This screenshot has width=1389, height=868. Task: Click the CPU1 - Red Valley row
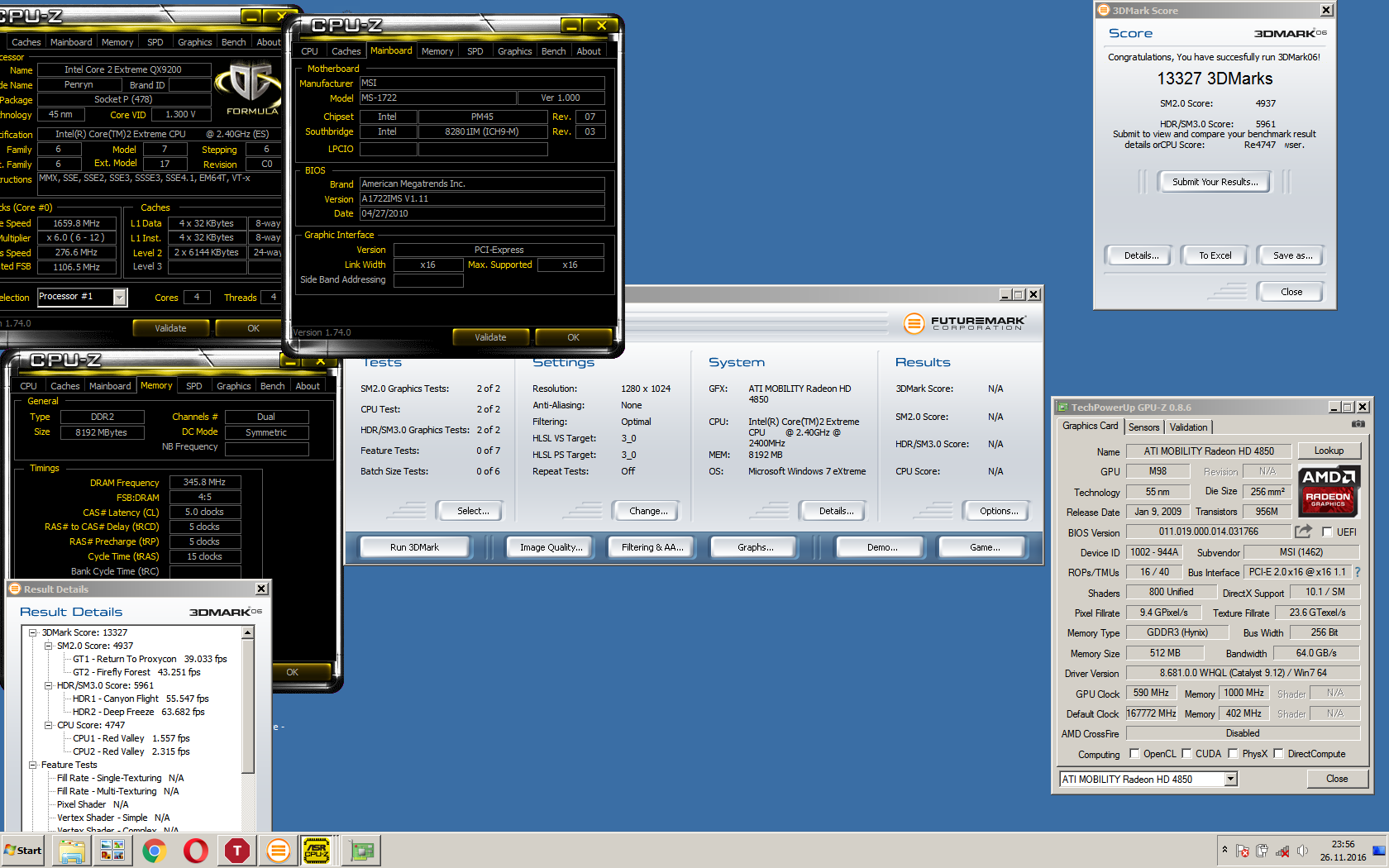click(x=131, y=738)
